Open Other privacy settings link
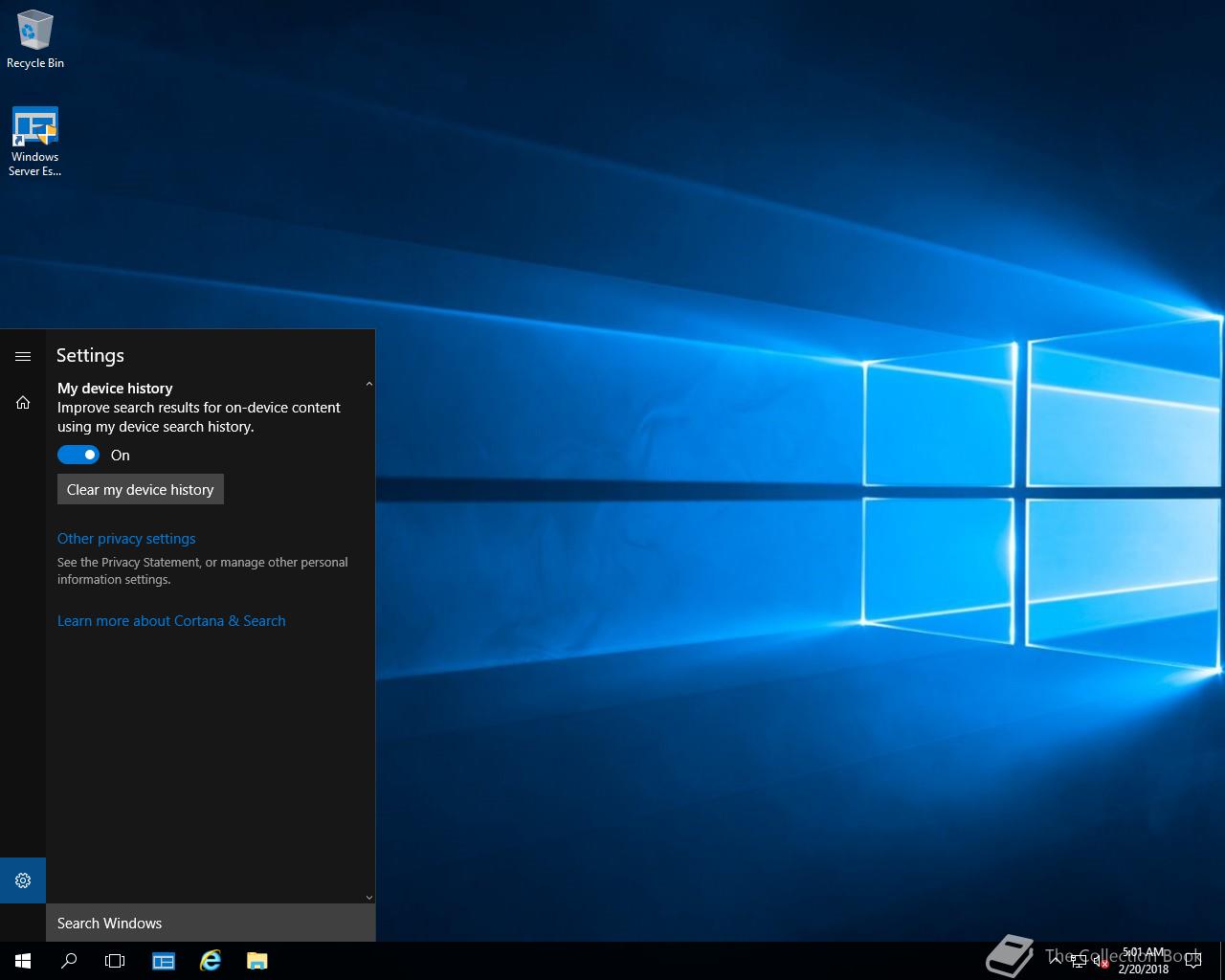The width and height of the screenshot is (1225, 980). click(x=126, y=539)
